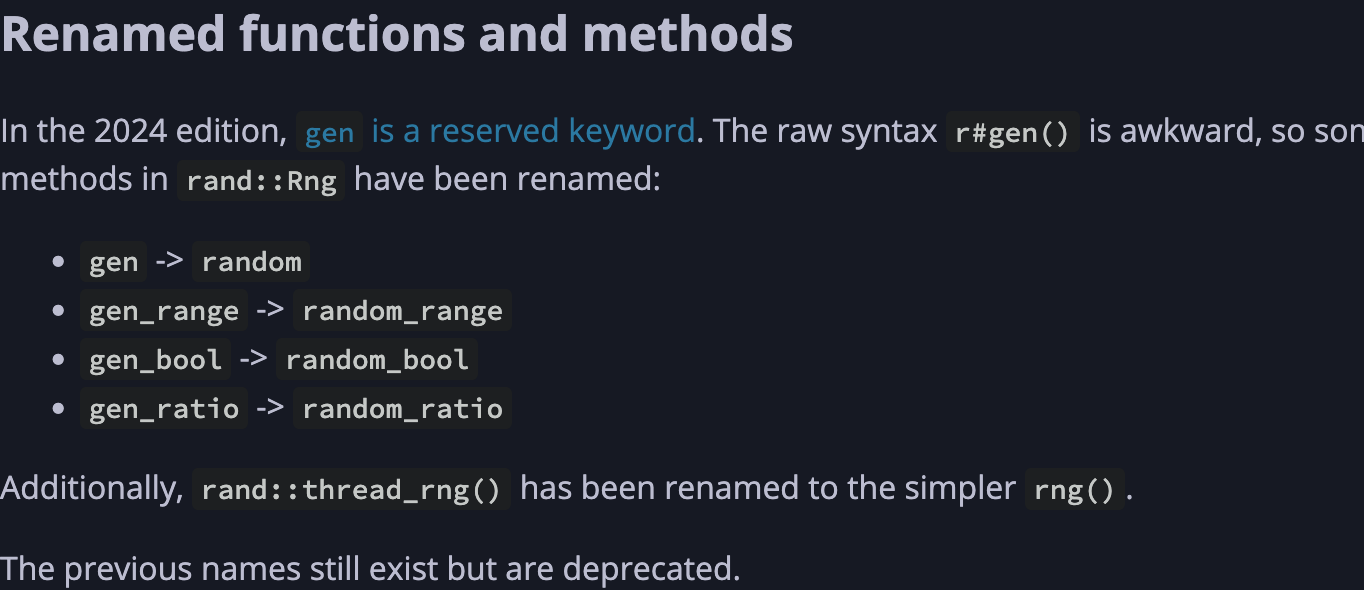
Task: Click the r#gen() inline code snippet
Action: coord(1012,133)
